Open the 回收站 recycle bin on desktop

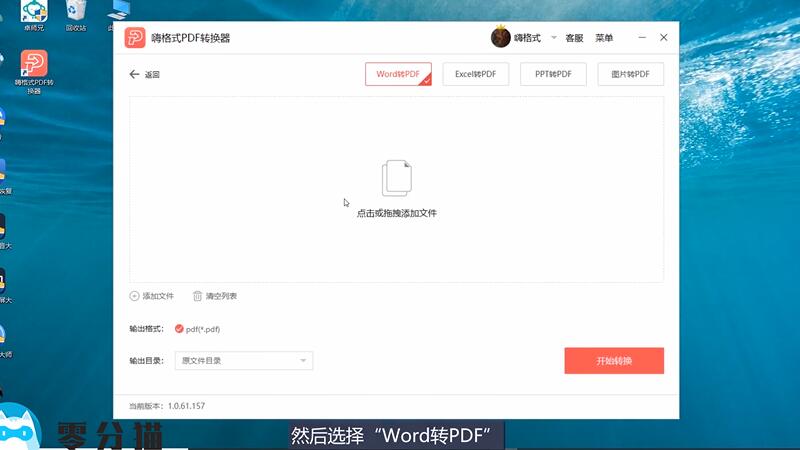[76, 12]
